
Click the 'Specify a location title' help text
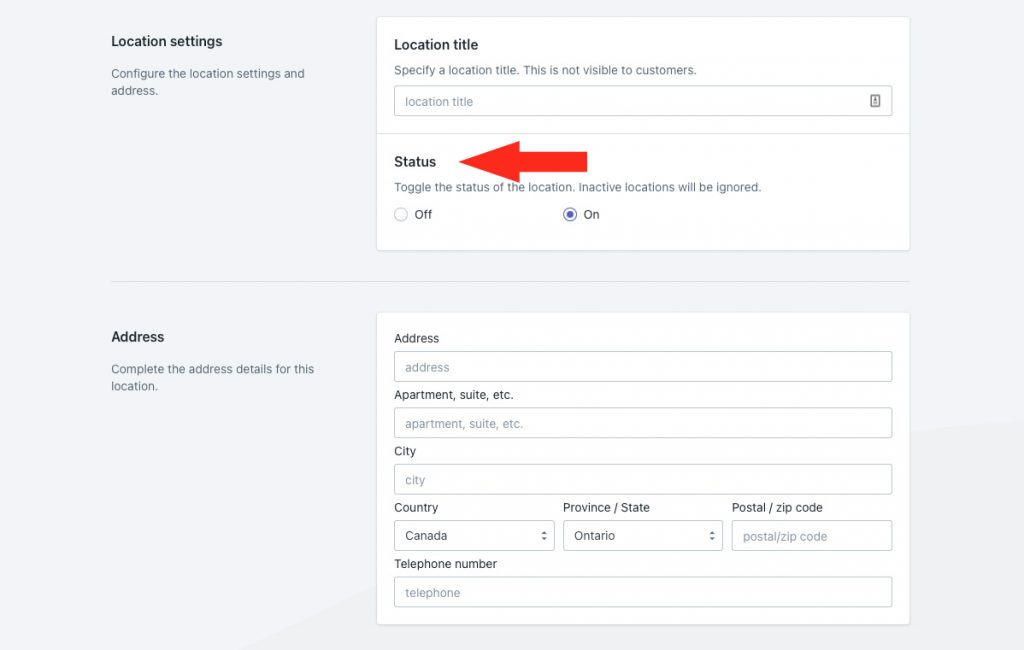(545, 70)
